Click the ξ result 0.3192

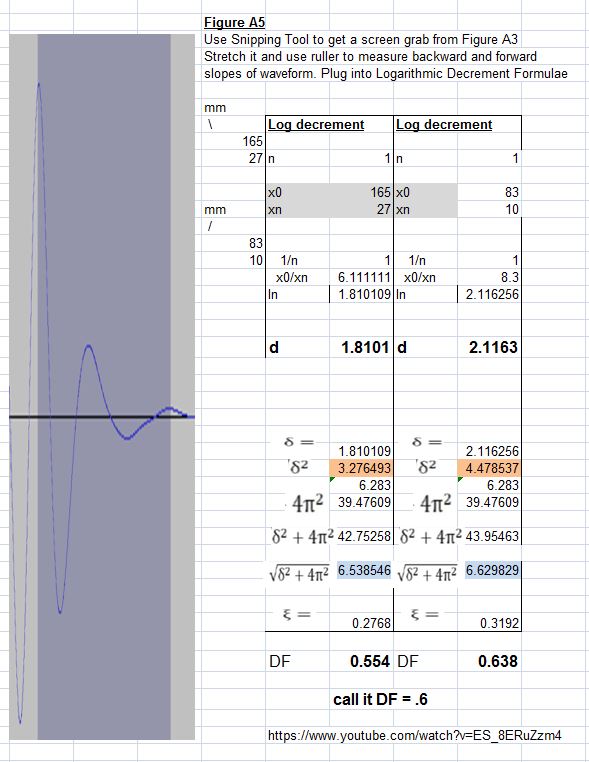pos(499,623)
